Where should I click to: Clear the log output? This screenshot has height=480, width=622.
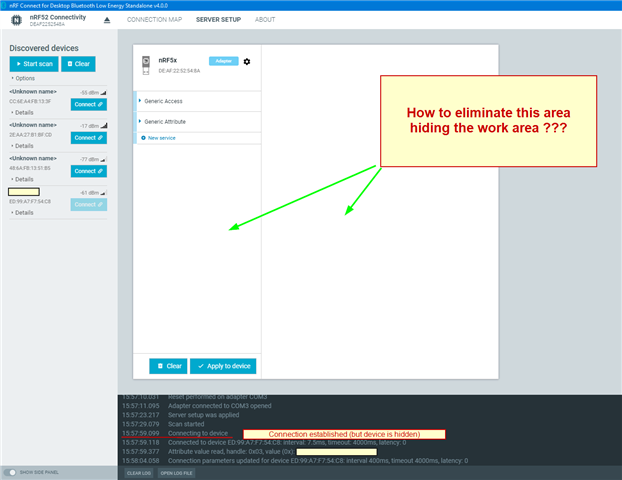coord(139,473)
